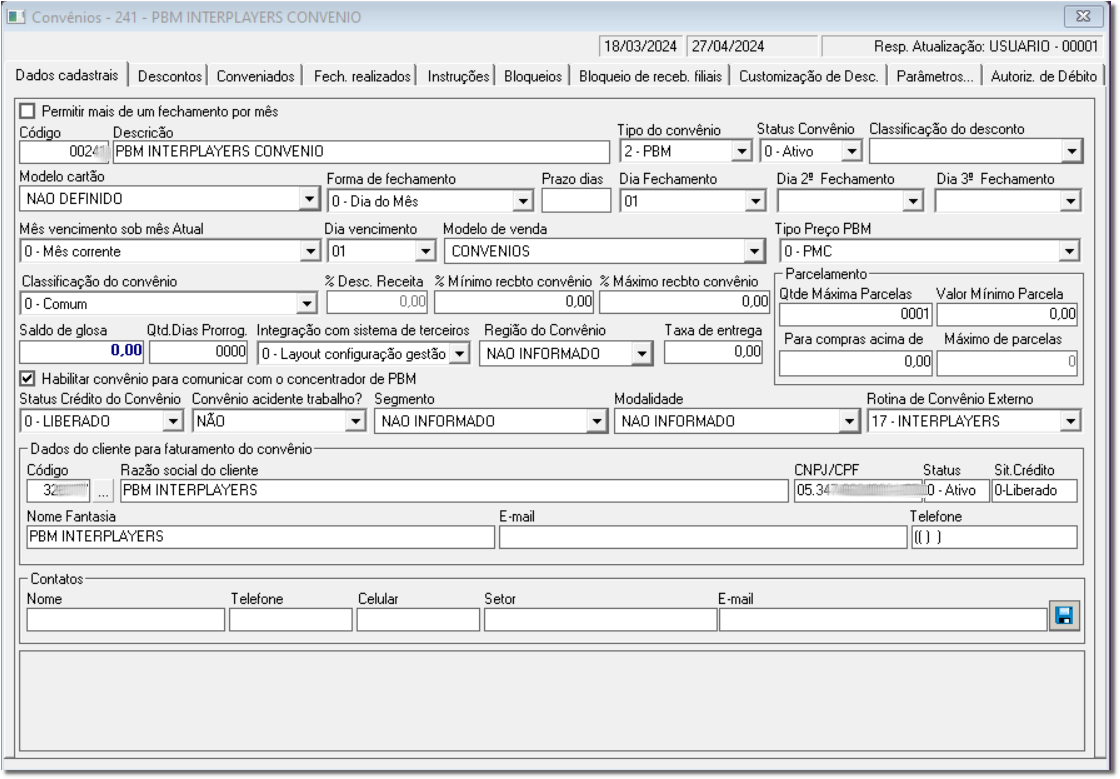Focus the Contatos Setor field
The image size is (1120, 779).
tap(601, 620)
